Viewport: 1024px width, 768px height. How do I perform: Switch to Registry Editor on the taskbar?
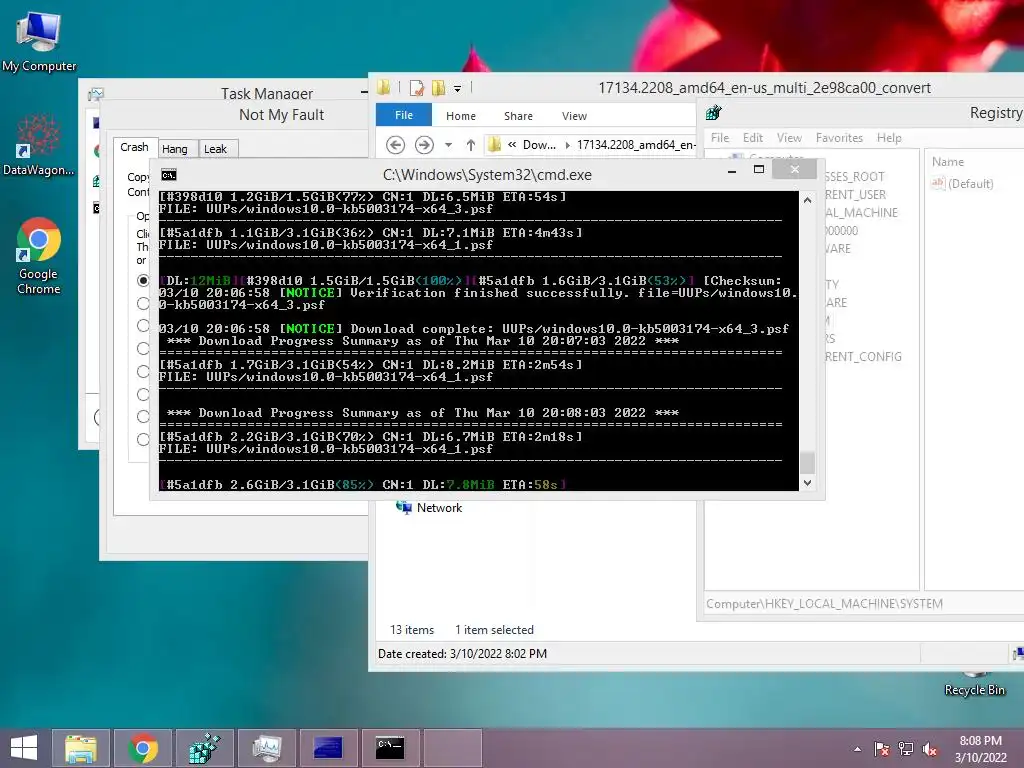coord(204,748)
